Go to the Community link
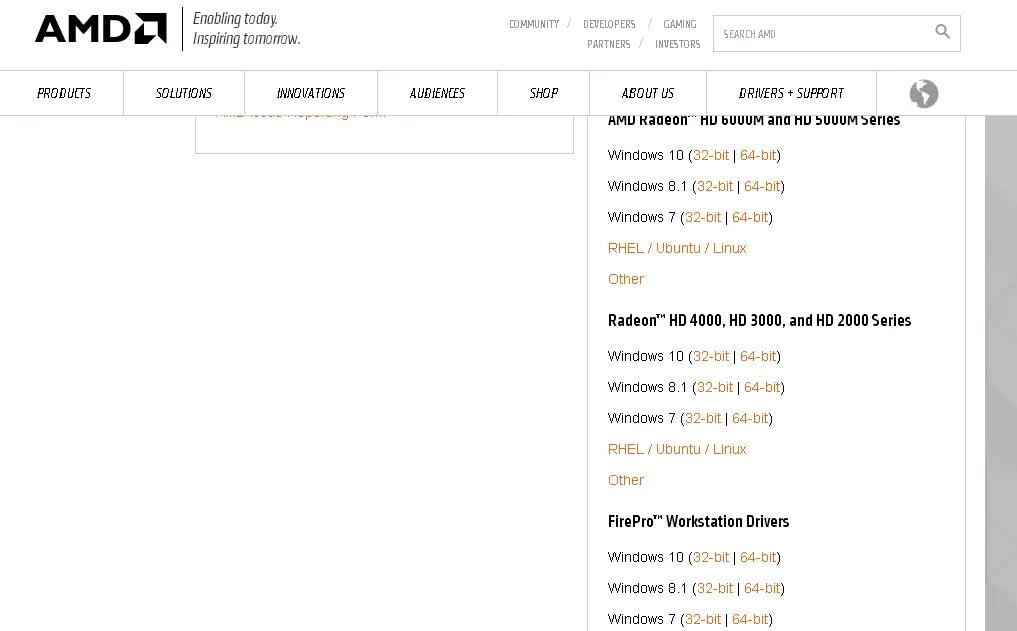Screen dimensions: 1017x631 tap(534, 24)
